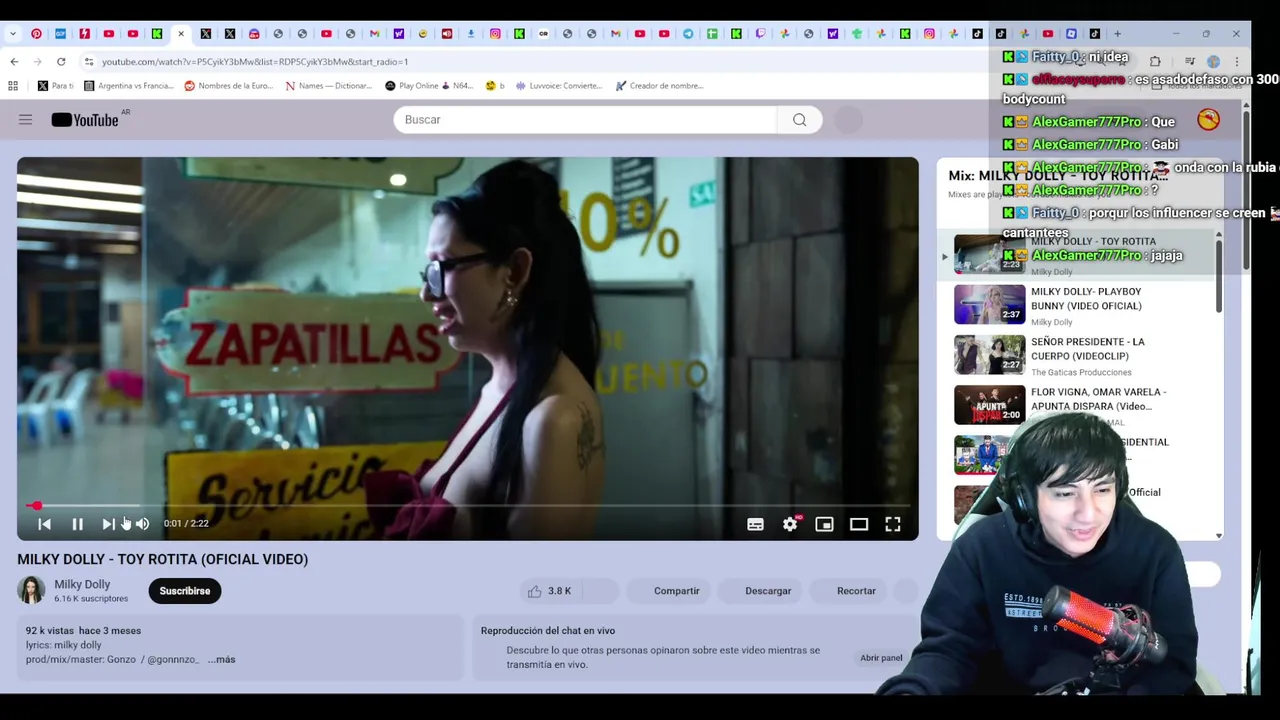Mute the video with the speaker icon
The width and height of the screenshot is (1280, 720).
(x=142, y=524)
